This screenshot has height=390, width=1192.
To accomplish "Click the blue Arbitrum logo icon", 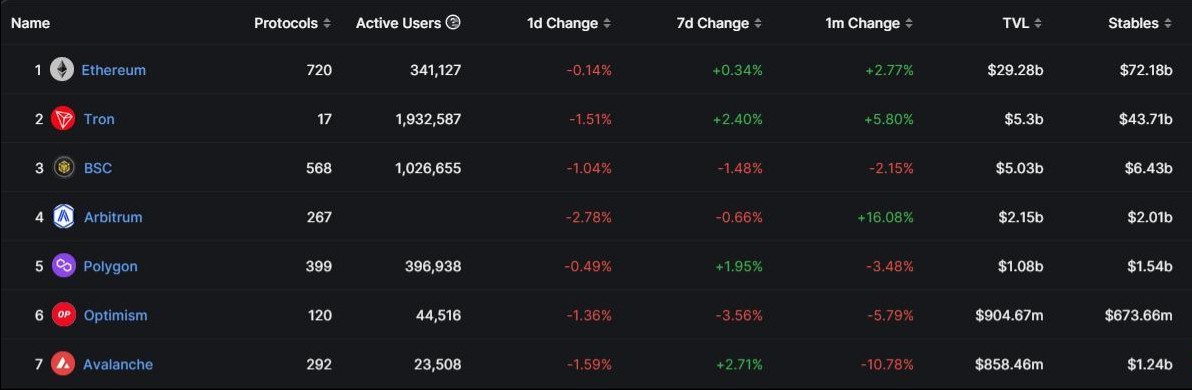I will pyautogui.click(x=63, y=217).
